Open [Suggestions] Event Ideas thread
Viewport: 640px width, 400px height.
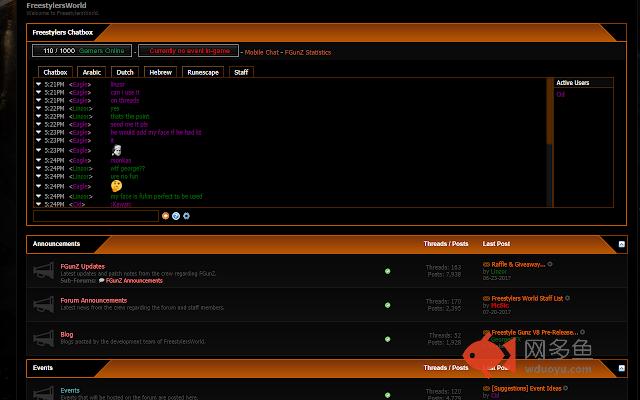(526, 389)
